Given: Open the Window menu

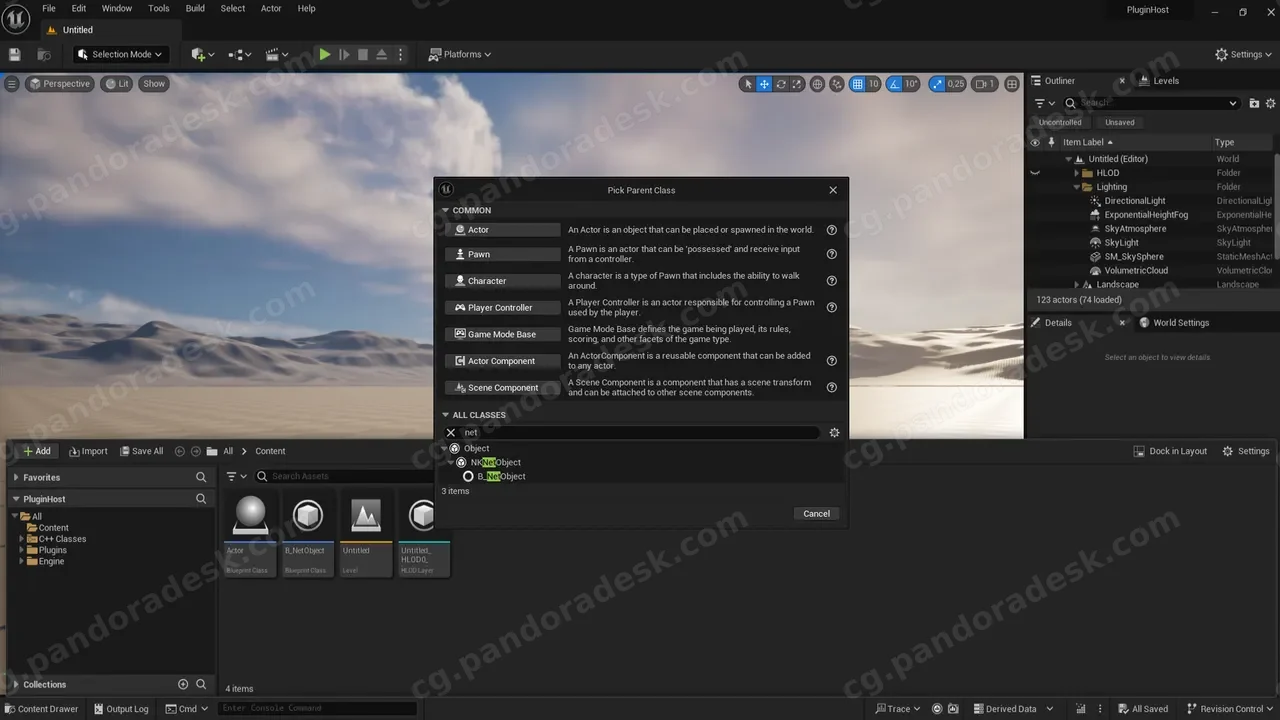Looking at the screenshot, I should (117, 8).
